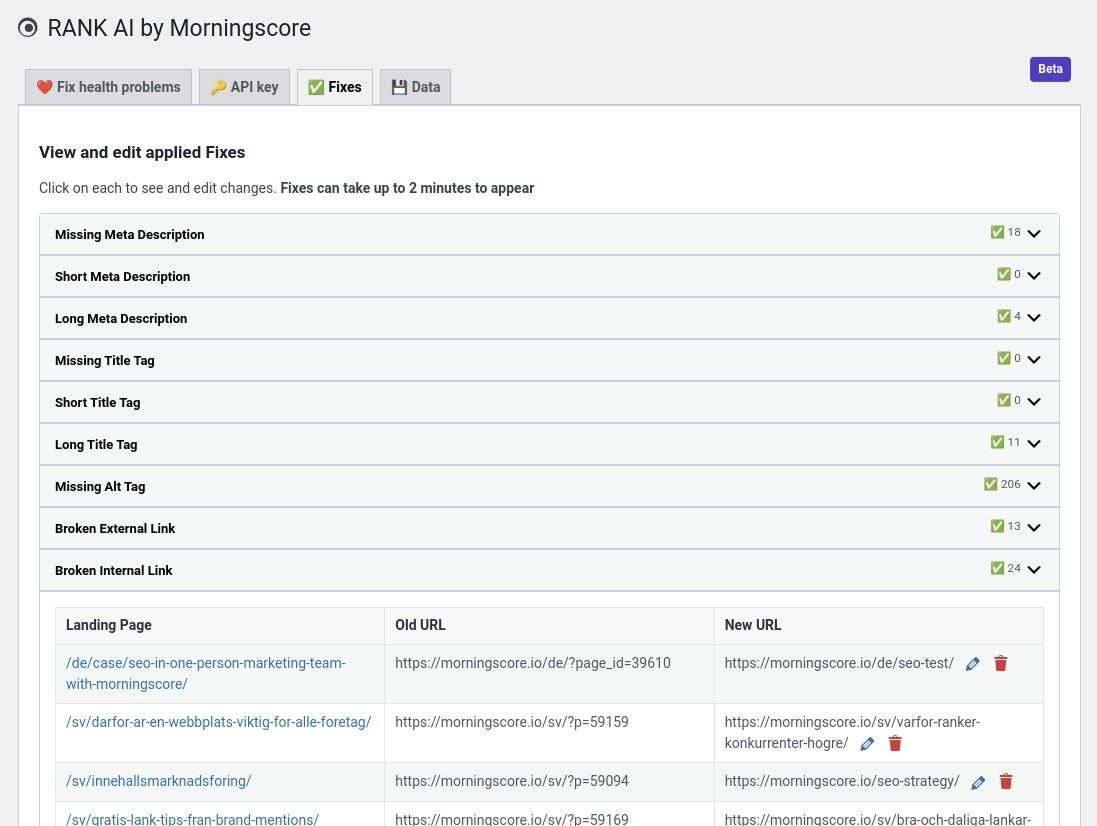
Task: Go to the Data tab
Action: pyautogui.click(x=415, y=87)
